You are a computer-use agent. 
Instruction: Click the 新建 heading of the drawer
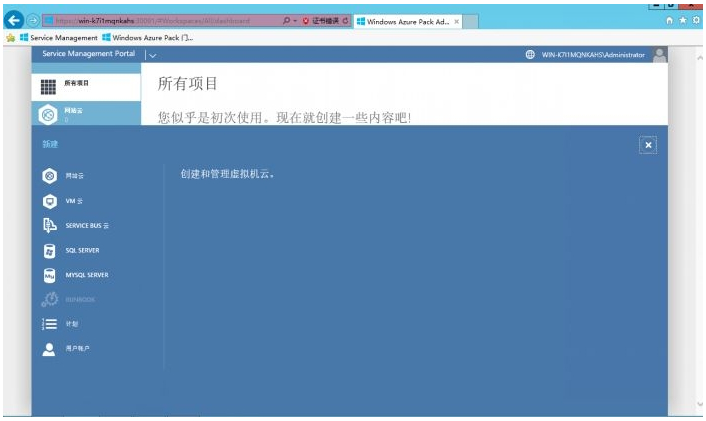tap(50, 144)
